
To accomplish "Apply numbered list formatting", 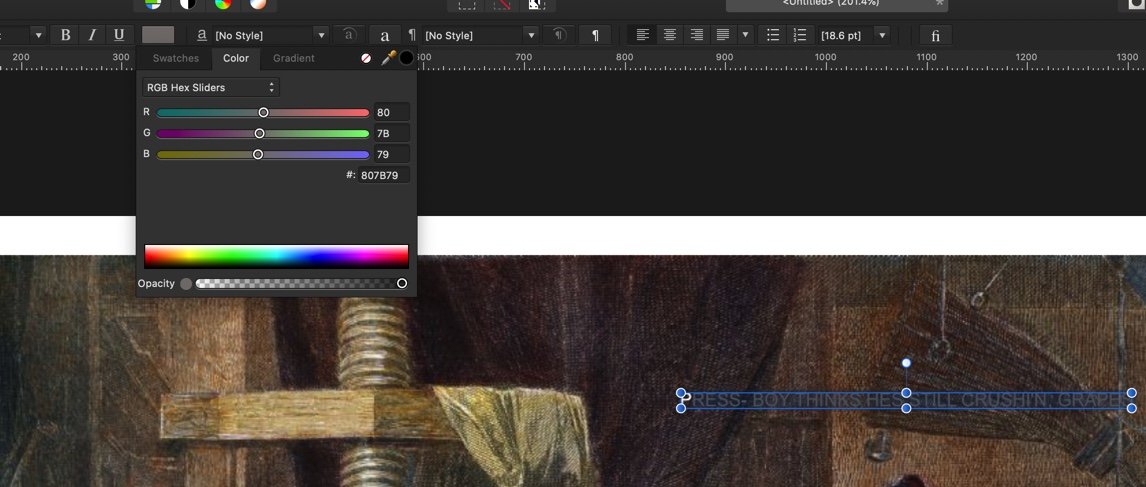I will (x=800, y=35).
